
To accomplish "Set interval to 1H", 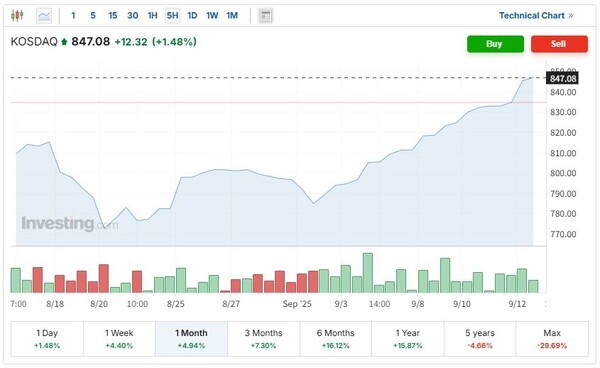I will click(153, 16).
